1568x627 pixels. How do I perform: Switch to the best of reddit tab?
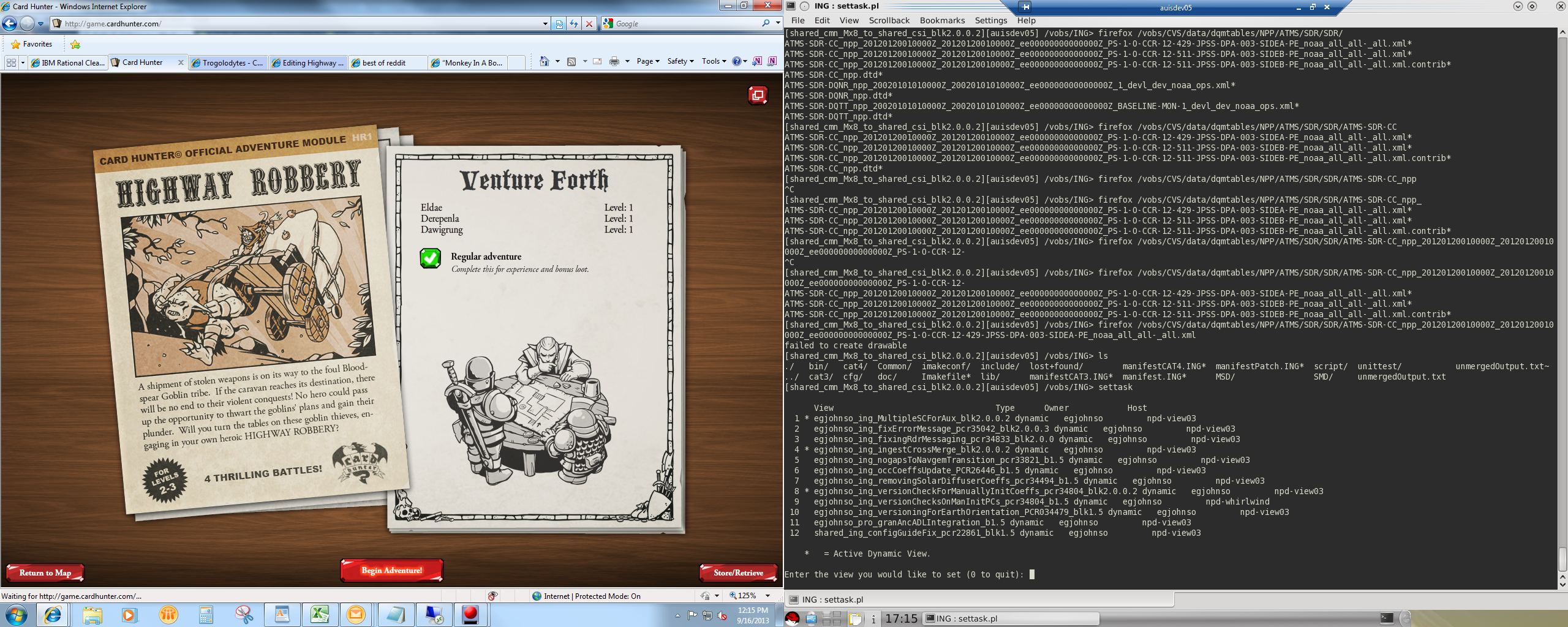click(387, 62)
